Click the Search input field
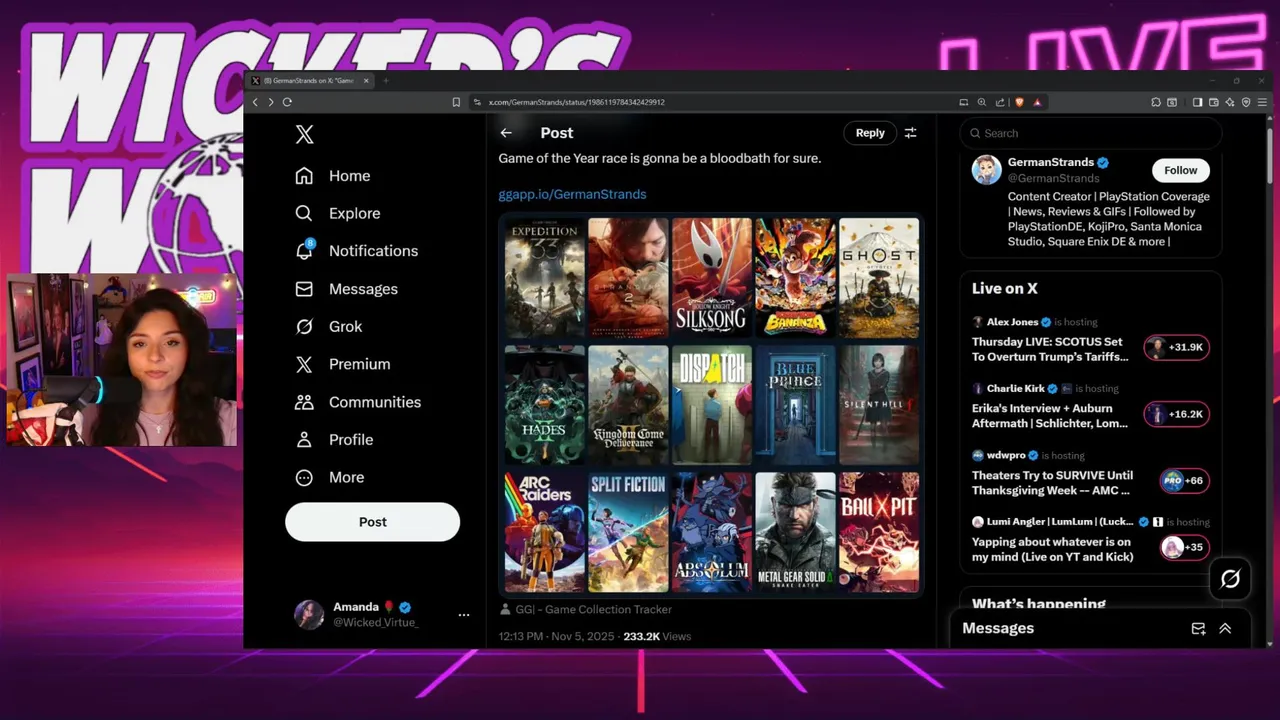 (1090, 133)
